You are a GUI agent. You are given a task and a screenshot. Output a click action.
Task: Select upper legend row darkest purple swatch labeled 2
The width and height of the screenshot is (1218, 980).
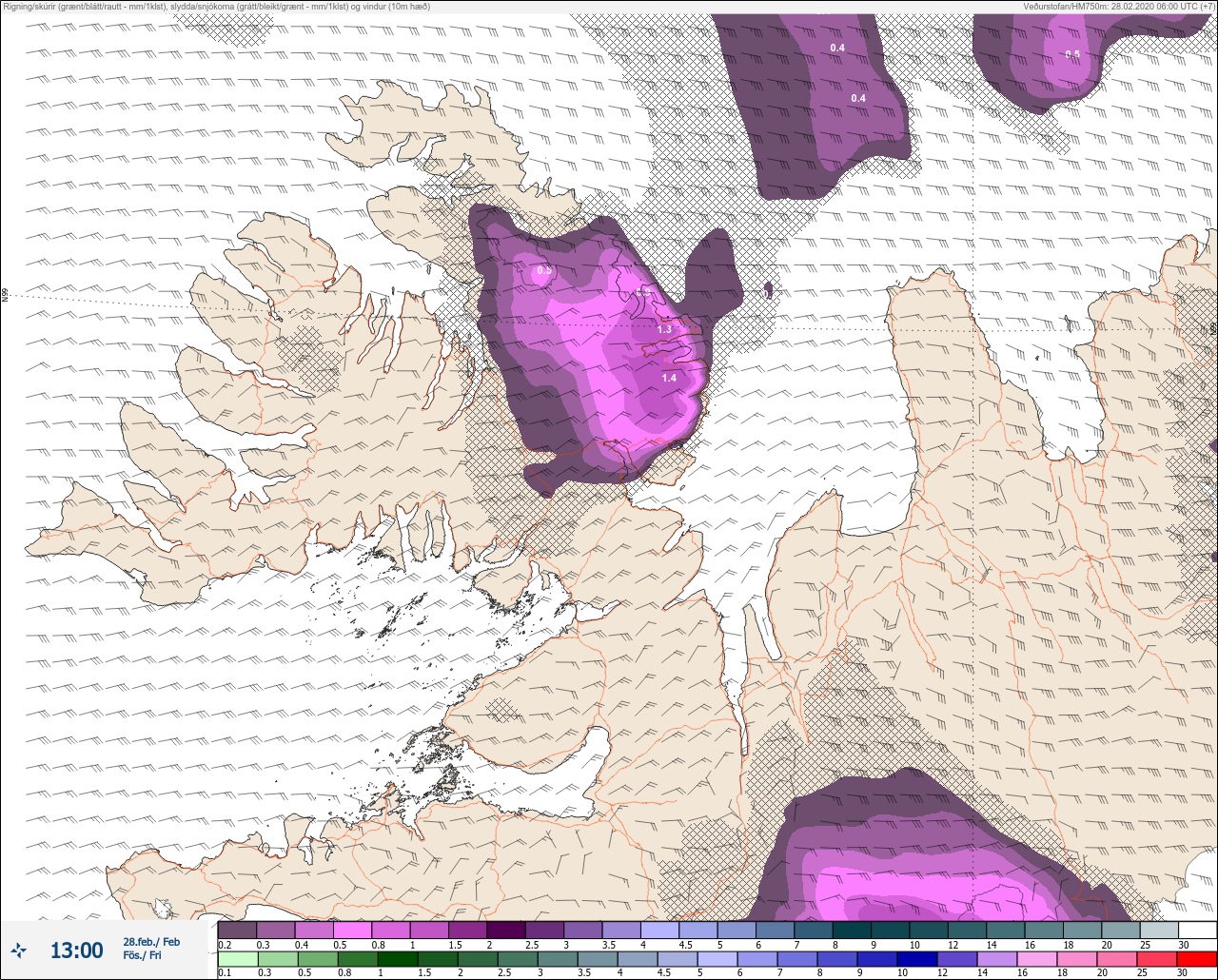(x=506, y=931)
